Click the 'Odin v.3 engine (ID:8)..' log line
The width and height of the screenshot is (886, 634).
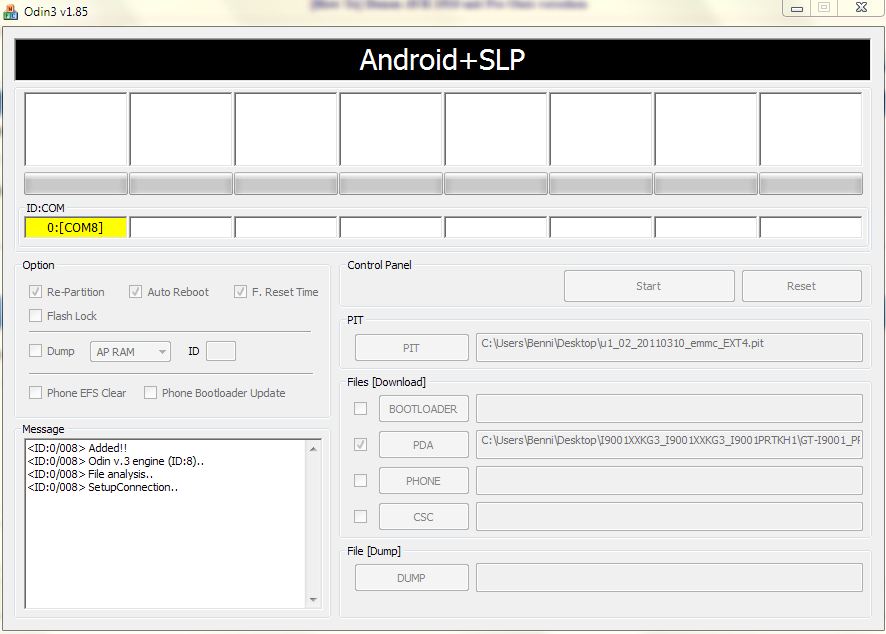click(x=115, y=461)
